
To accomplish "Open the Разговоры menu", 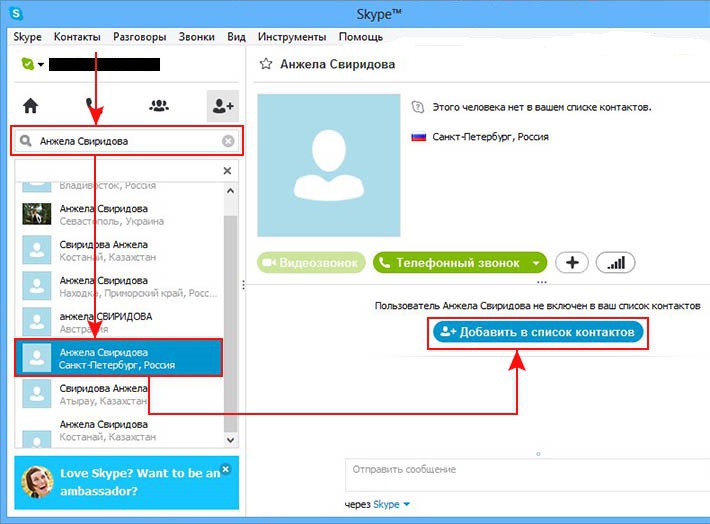I will (x=139, y=37).
